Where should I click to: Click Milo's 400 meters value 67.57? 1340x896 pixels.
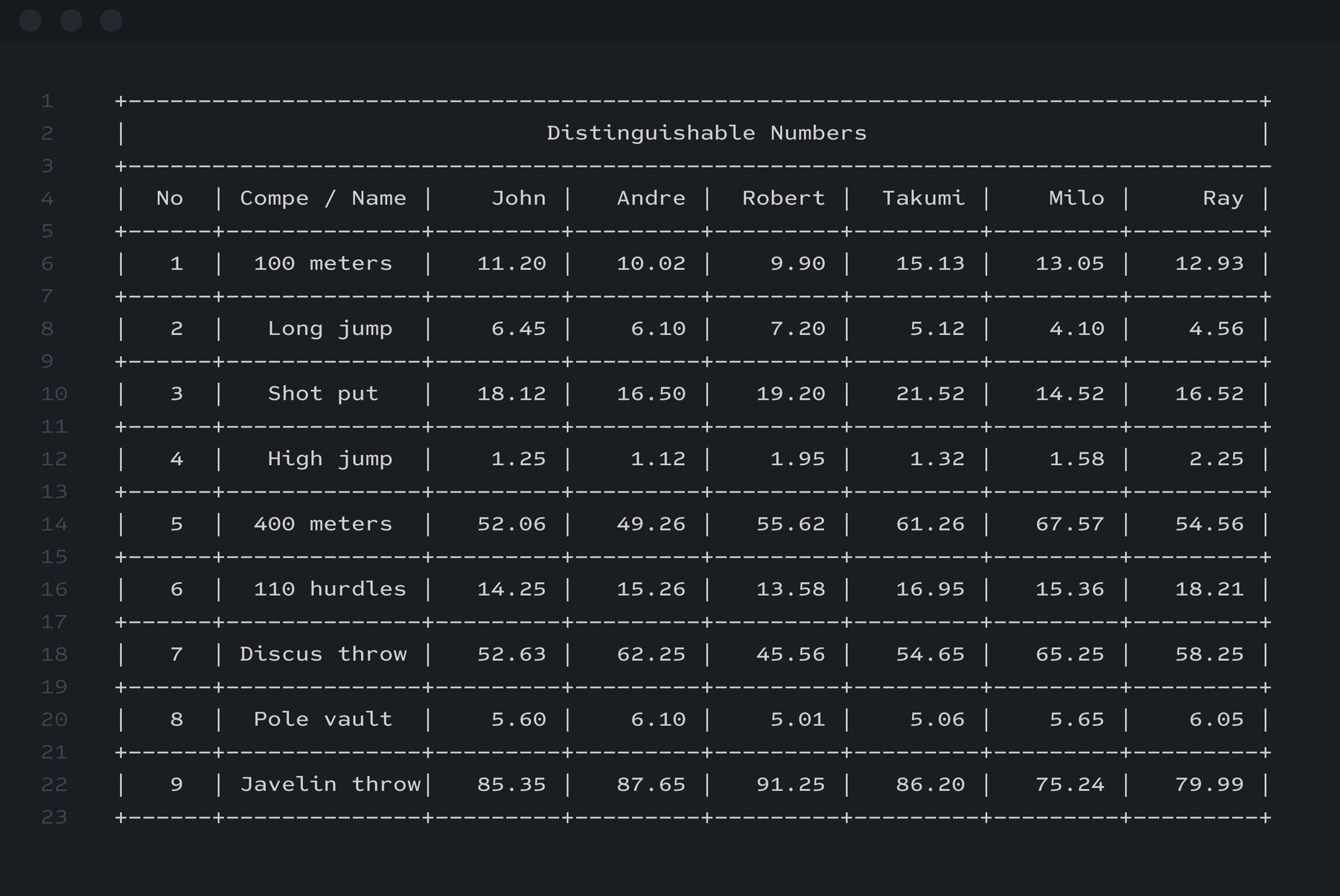[x=1070, y=524]
